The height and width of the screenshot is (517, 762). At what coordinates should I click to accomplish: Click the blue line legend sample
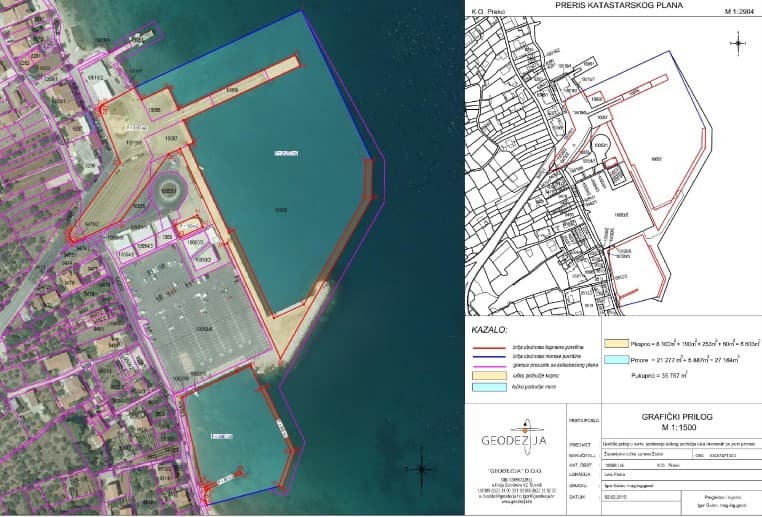[489, 357]
